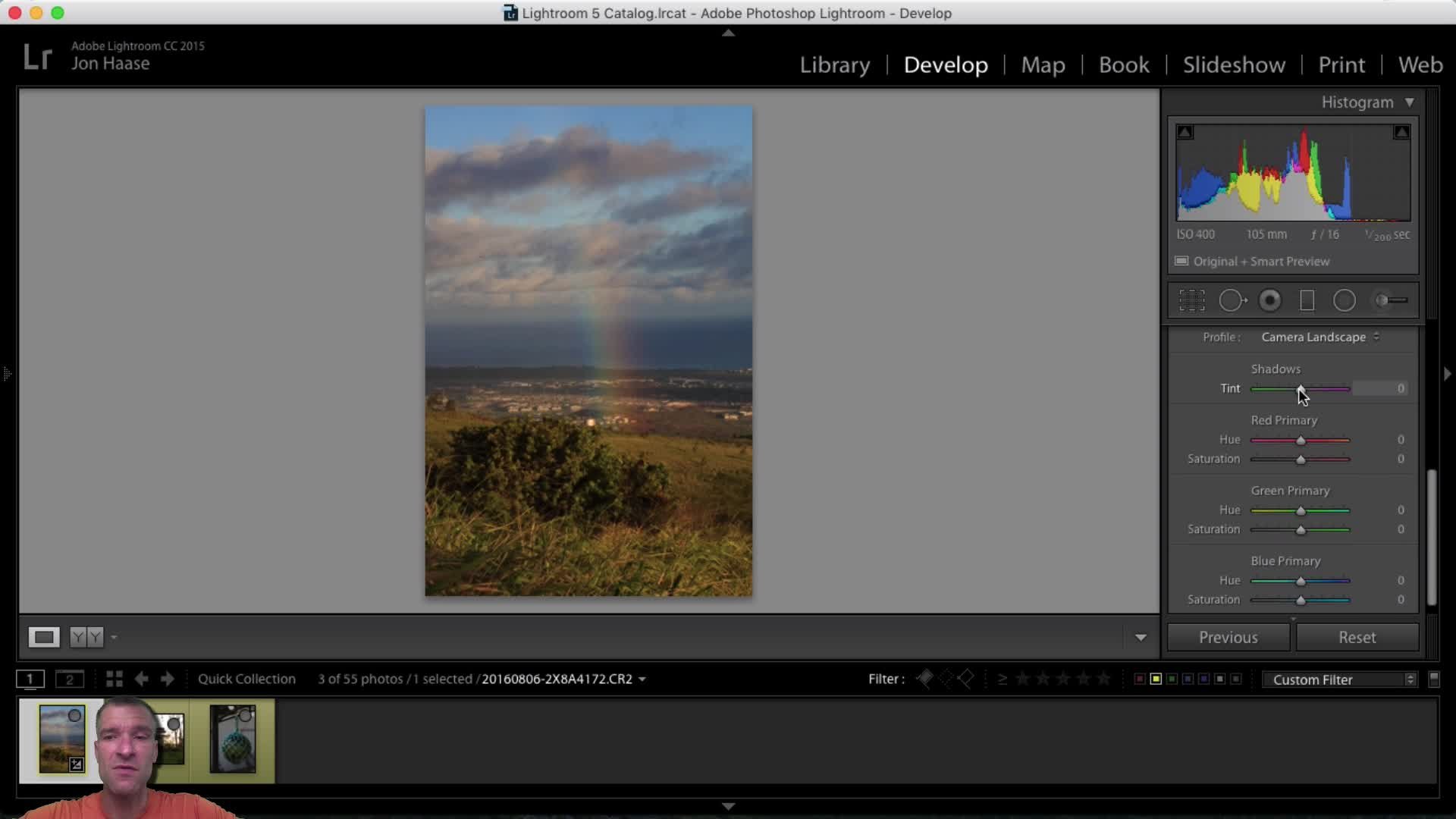Open the Slideshow module

point(1233,65)
